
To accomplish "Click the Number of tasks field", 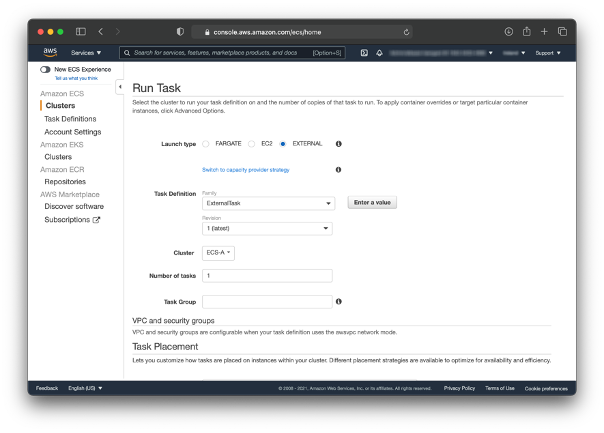I will coord(267,276).
